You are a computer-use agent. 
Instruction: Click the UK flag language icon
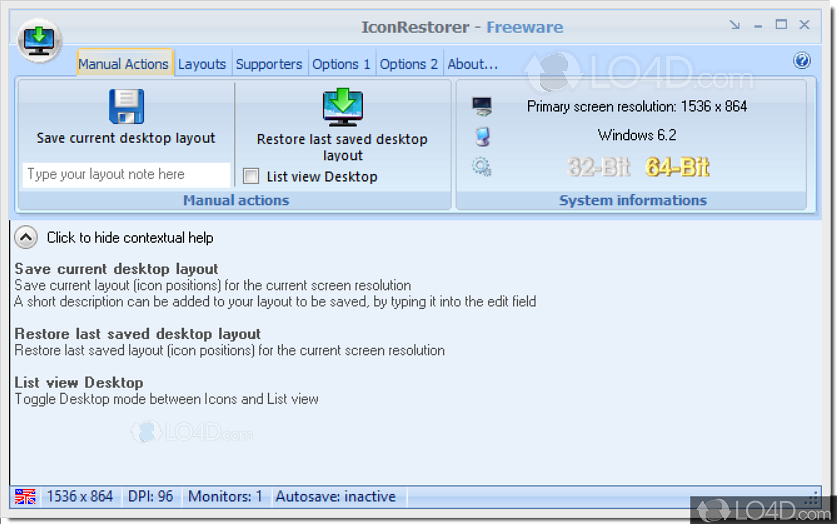(x=25, y=497)
